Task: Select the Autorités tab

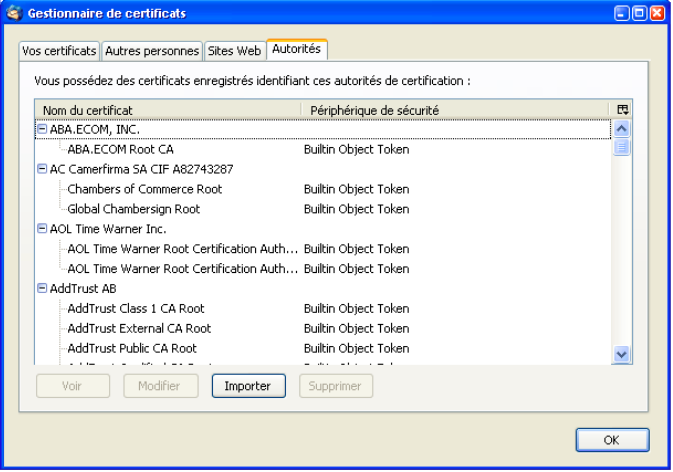Action: click(297, 49)
